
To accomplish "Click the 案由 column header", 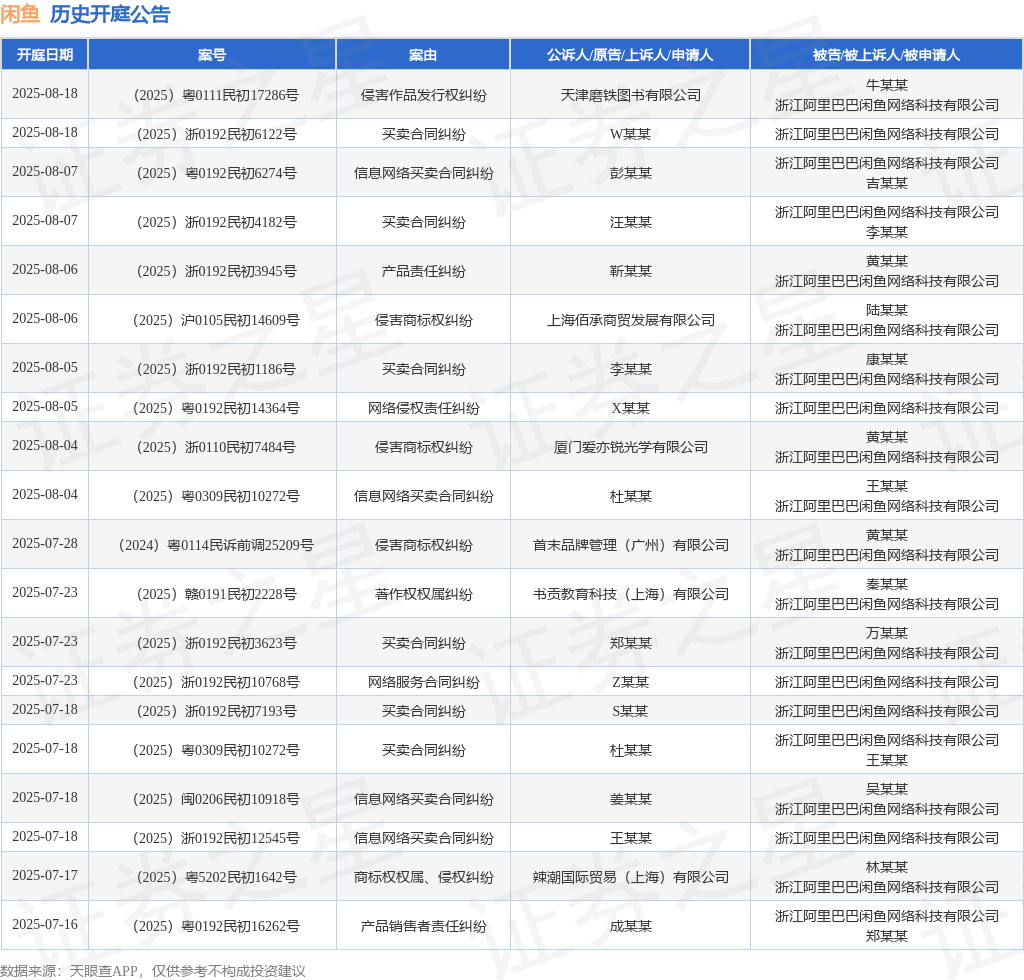I will 423,55.
